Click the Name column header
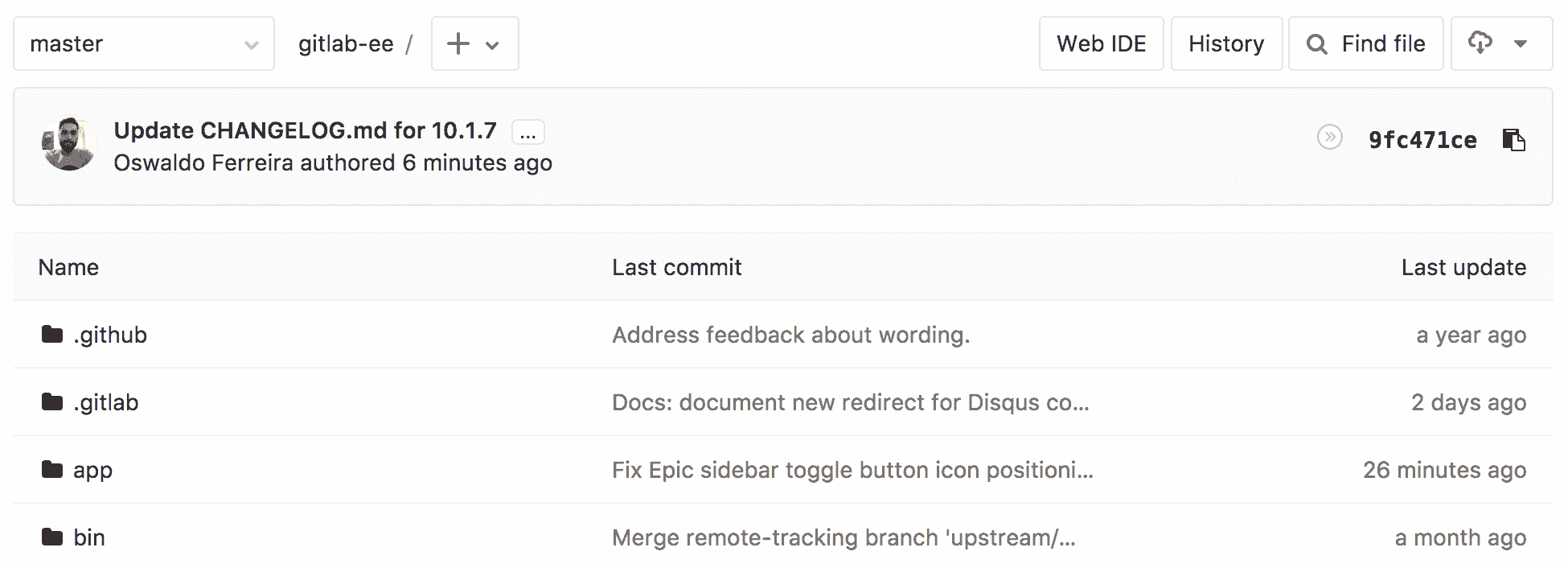Screen dimensions: 1568x568 click(x=68, y=266)
